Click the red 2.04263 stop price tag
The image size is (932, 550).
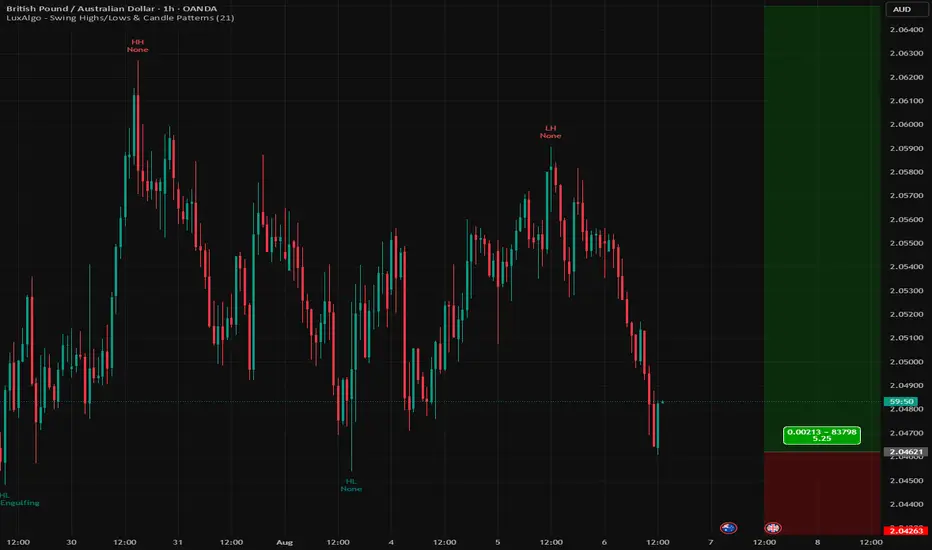pyautogui.click(x=906, y=530)
